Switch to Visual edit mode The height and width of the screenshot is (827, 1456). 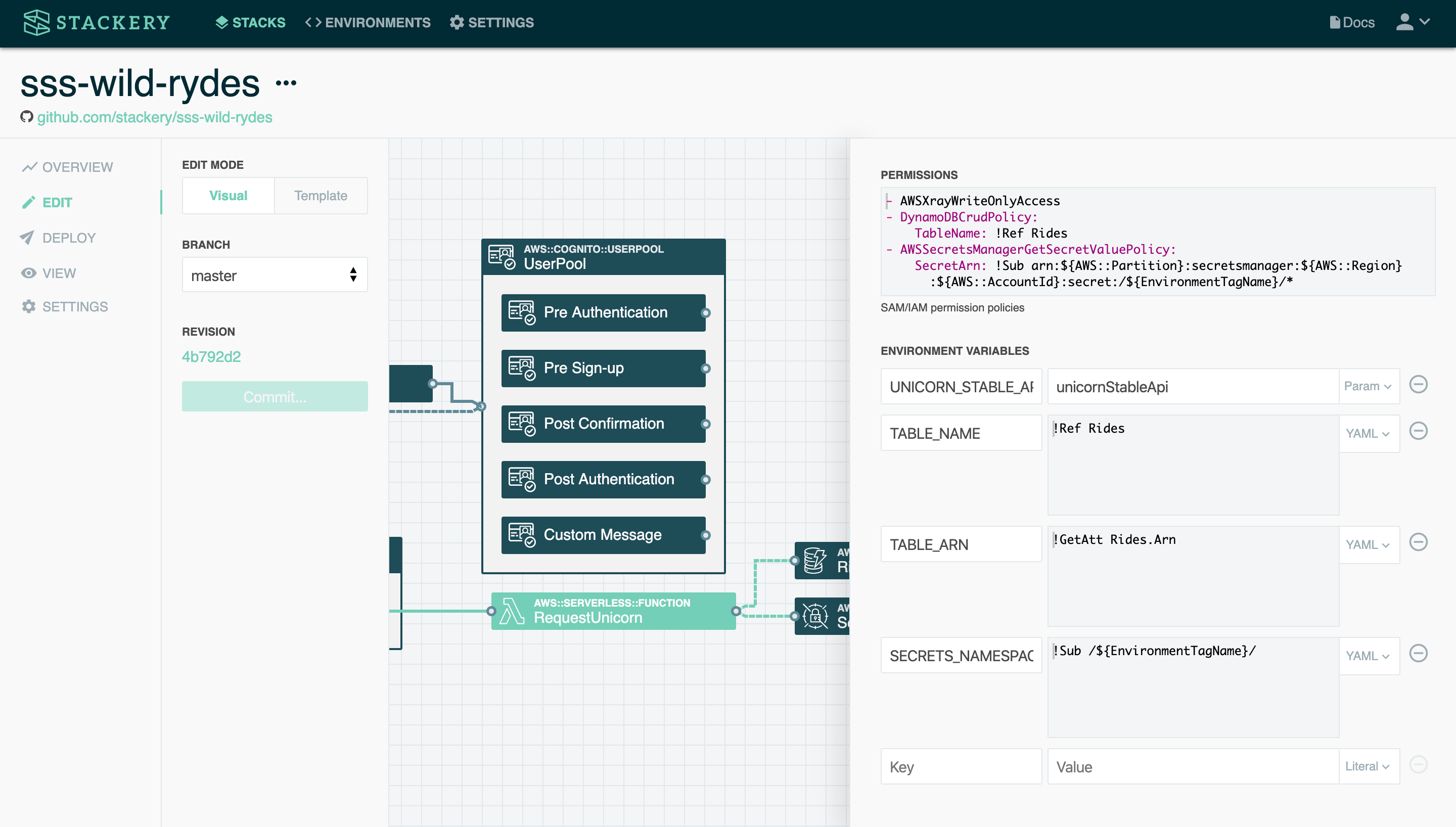(x=229, y=196)
